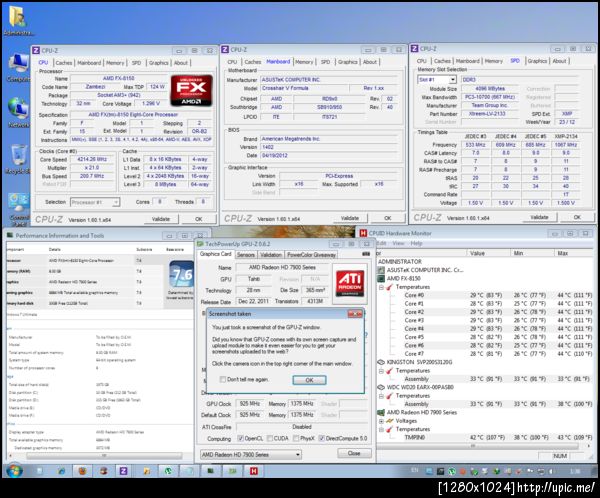
Task: Toggle the PhysX checkbox in GPU-Z
Action: 296,438
